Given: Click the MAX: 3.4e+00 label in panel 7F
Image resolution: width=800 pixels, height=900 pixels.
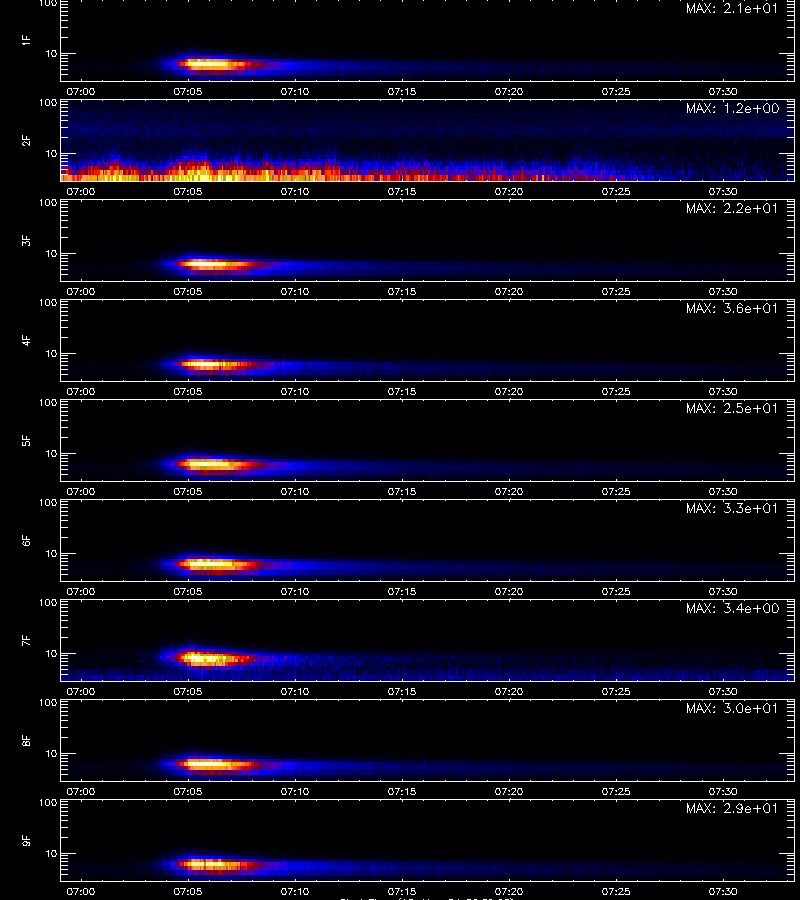Looking at the screenshot, I should click(732, 608).
